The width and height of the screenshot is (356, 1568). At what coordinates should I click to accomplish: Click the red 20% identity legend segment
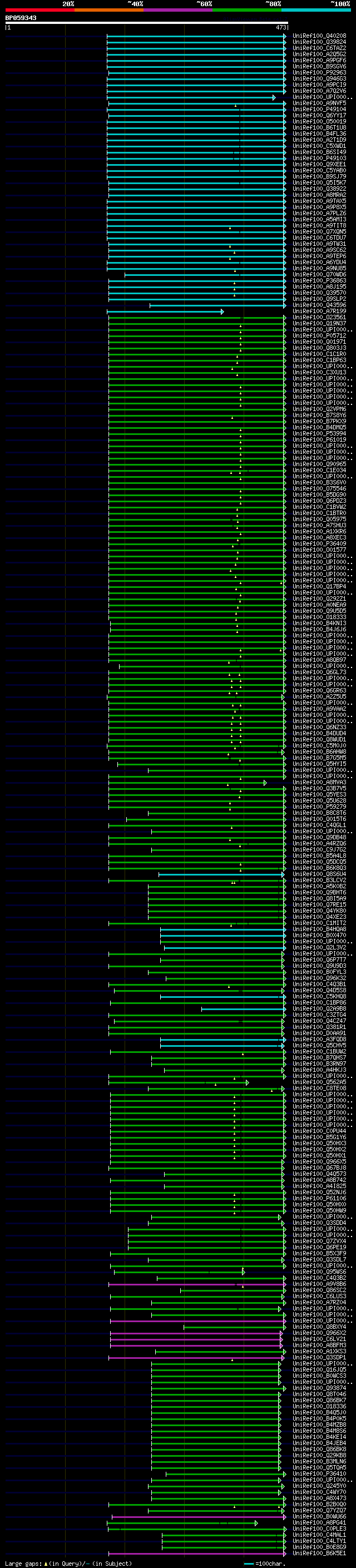(39, 10)
